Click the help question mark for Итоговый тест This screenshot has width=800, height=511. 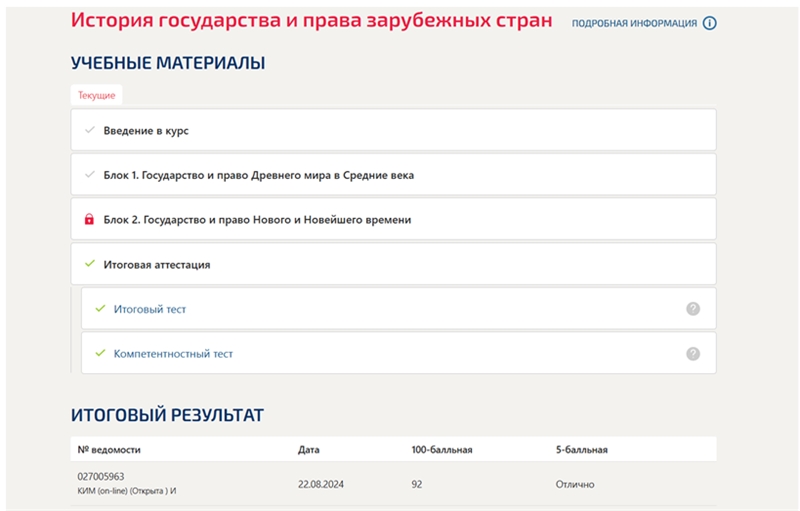693,309
